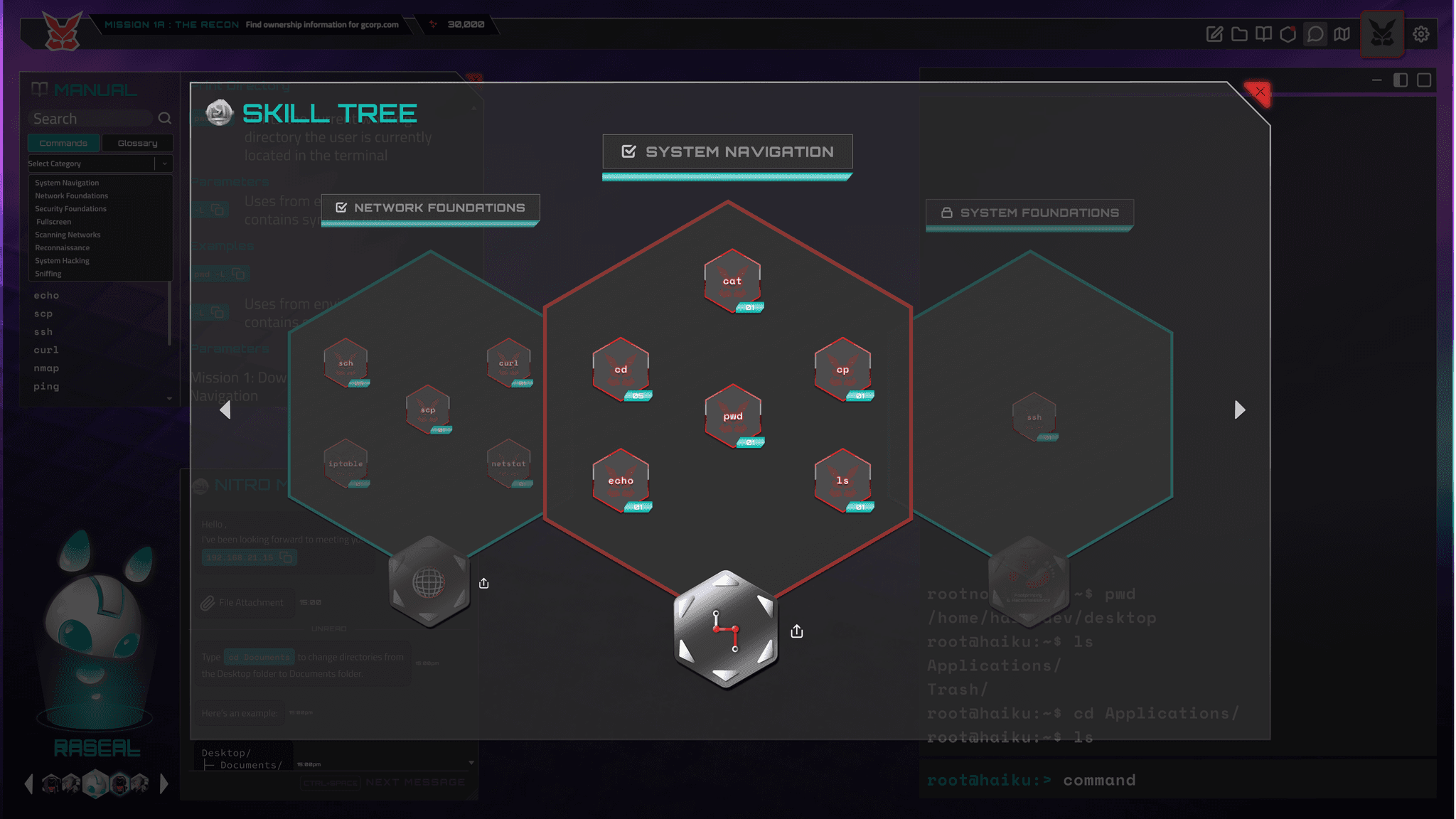
Task: Open the map icon in top toolbar
Action: pos(1342,34)
